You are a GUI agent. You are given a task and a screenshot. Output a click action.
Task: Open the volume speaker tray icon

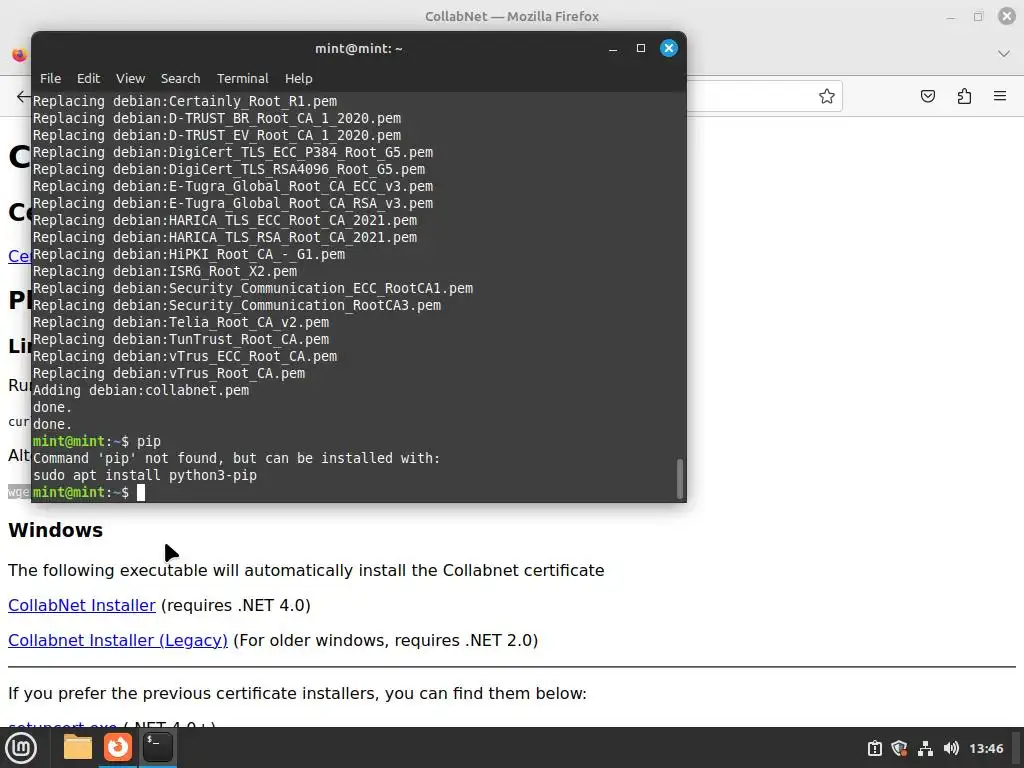tap(951, 748)
